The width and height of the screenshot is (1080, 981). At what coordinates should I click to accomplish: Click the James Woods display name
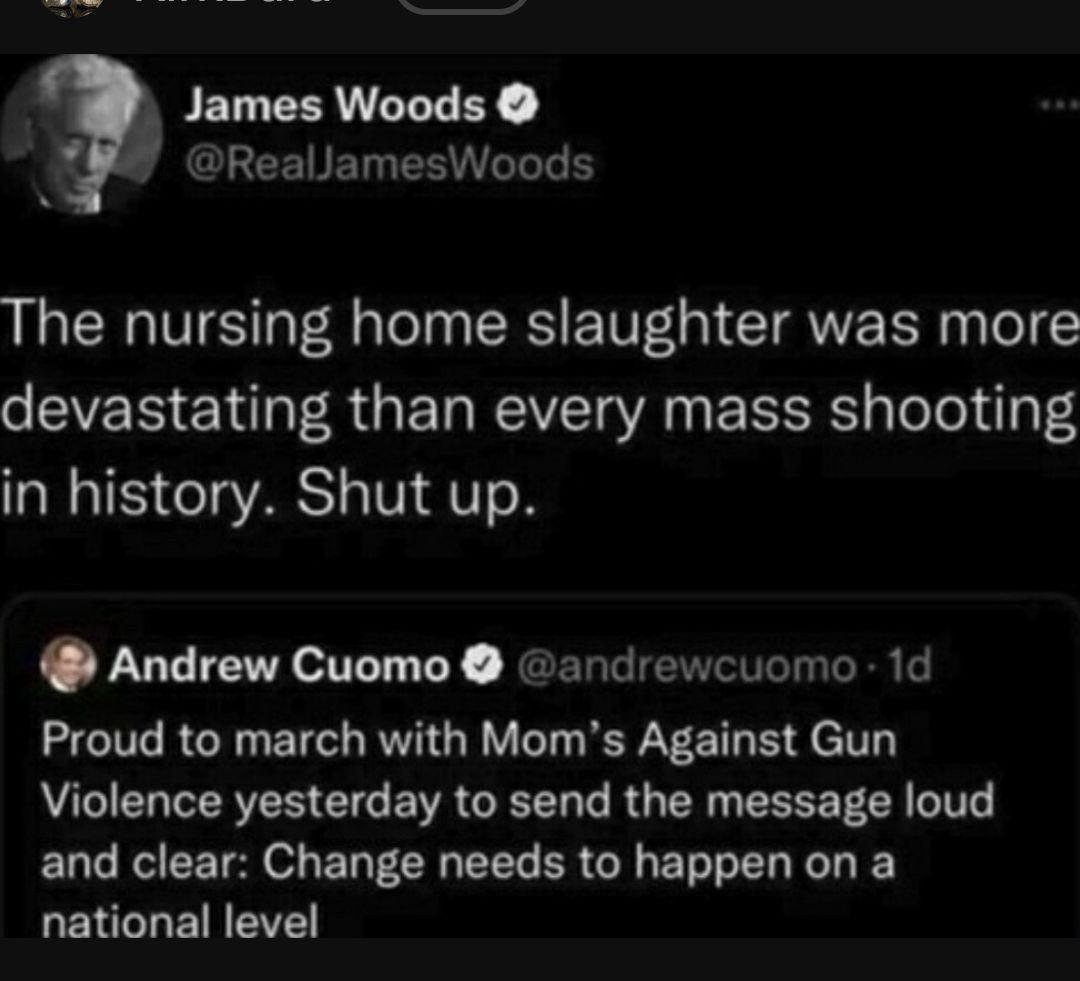pos(335,105)
